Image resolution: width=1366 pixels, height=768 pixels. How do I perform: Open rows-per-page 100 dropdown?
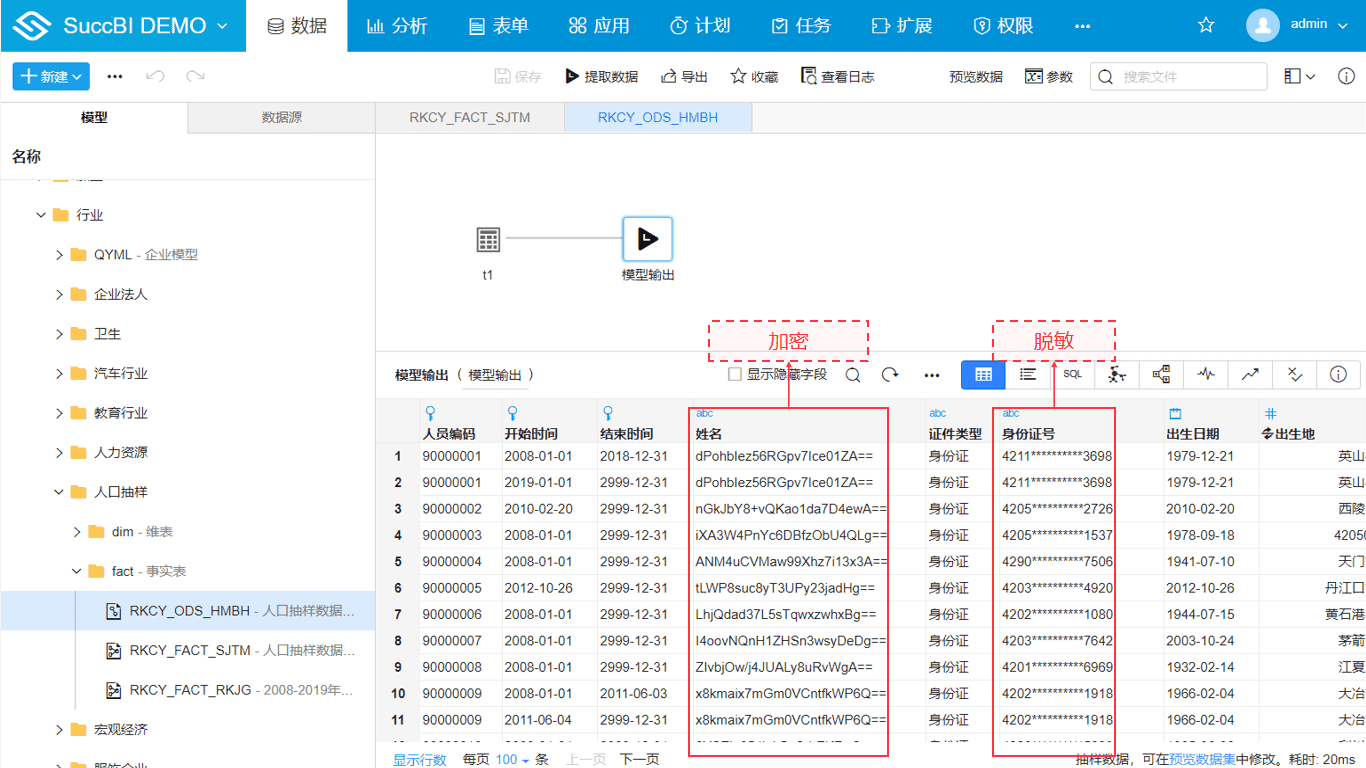[512, 760]
